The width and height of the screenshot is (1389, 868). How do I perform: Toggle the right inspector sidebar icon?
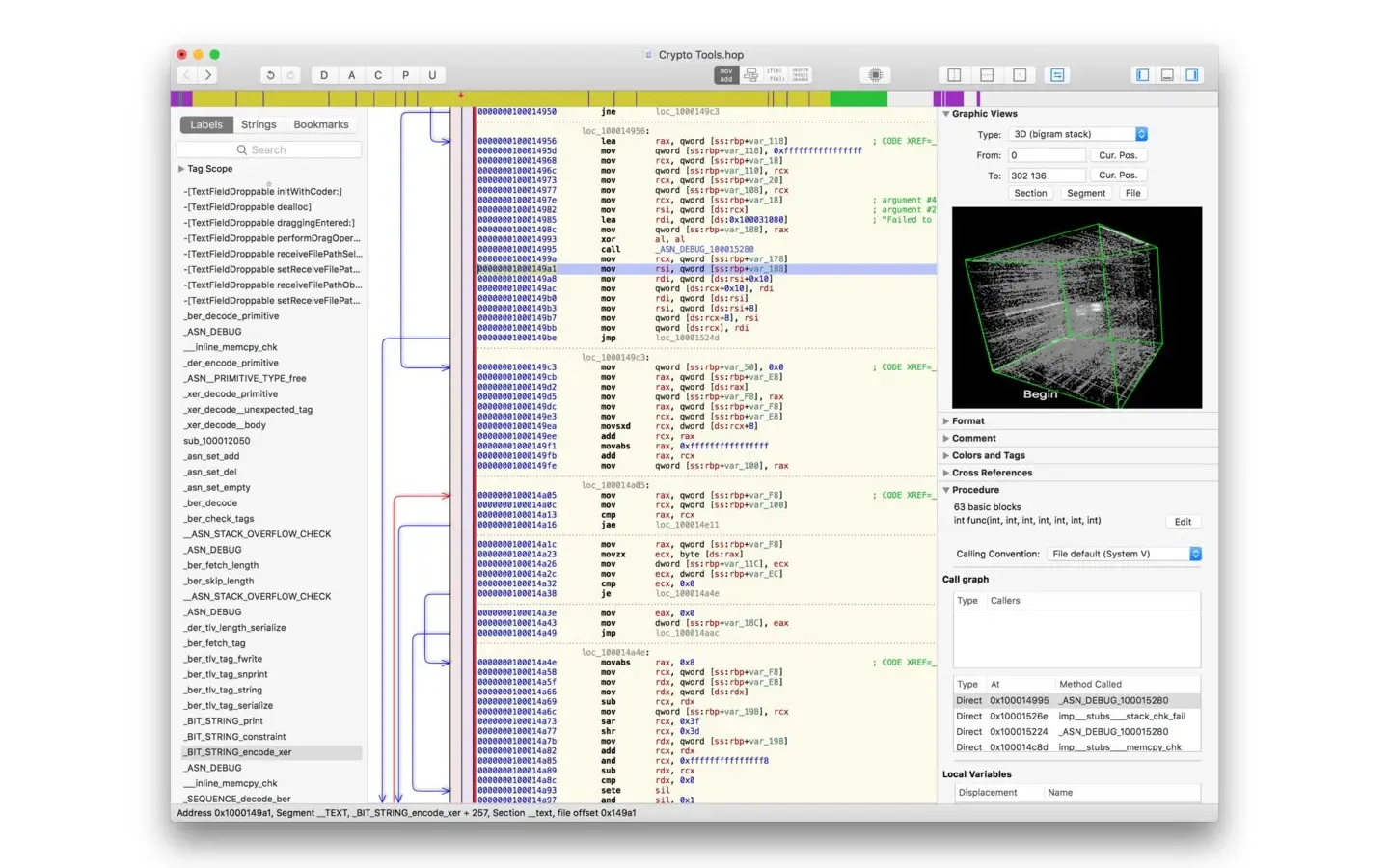click(x=1192, y=74)
